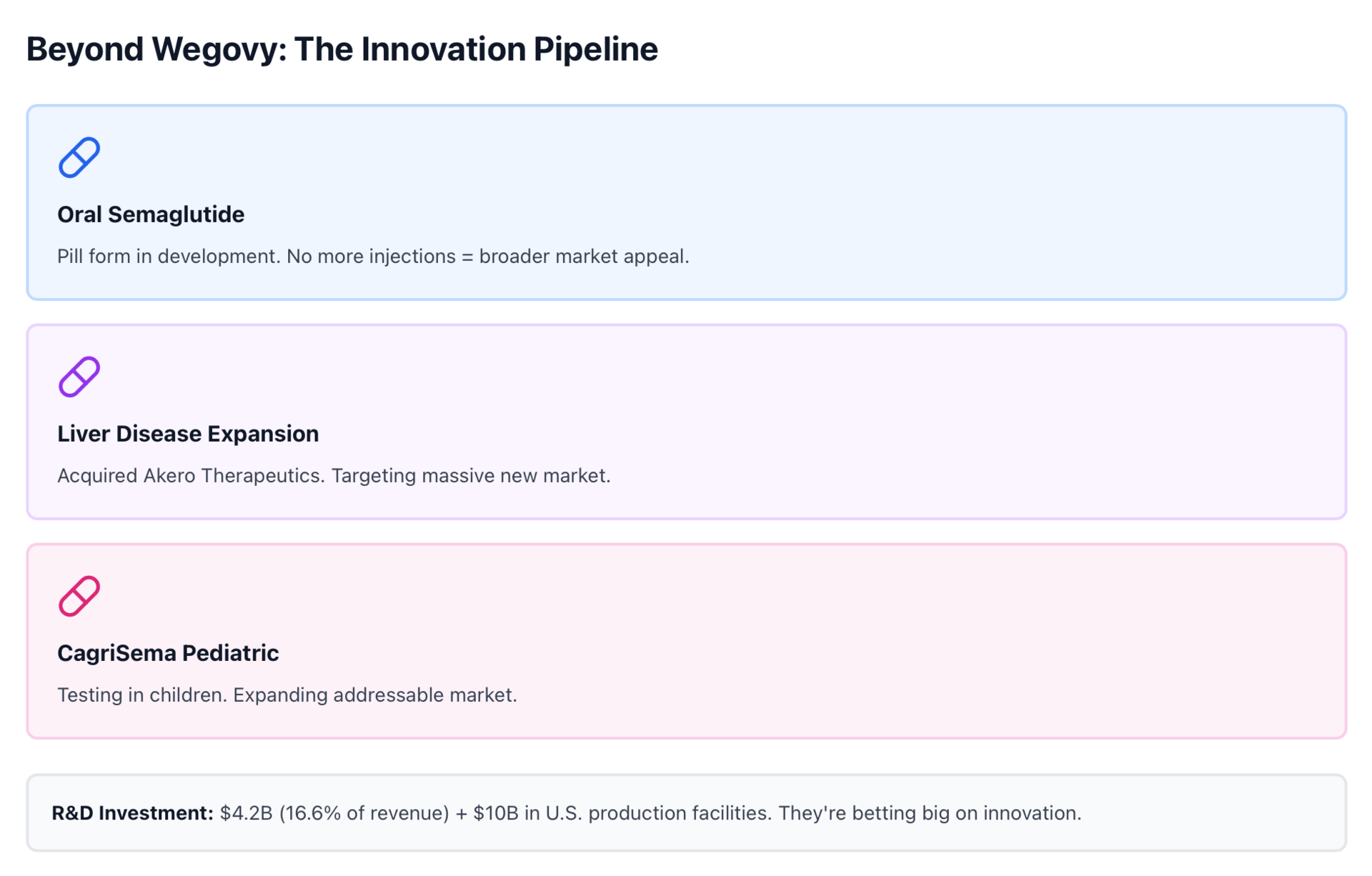Select the "CagriSema Pediatric" card title
Image resolution: width=1372 pixels, height=876 pixels.
[168, 653]
